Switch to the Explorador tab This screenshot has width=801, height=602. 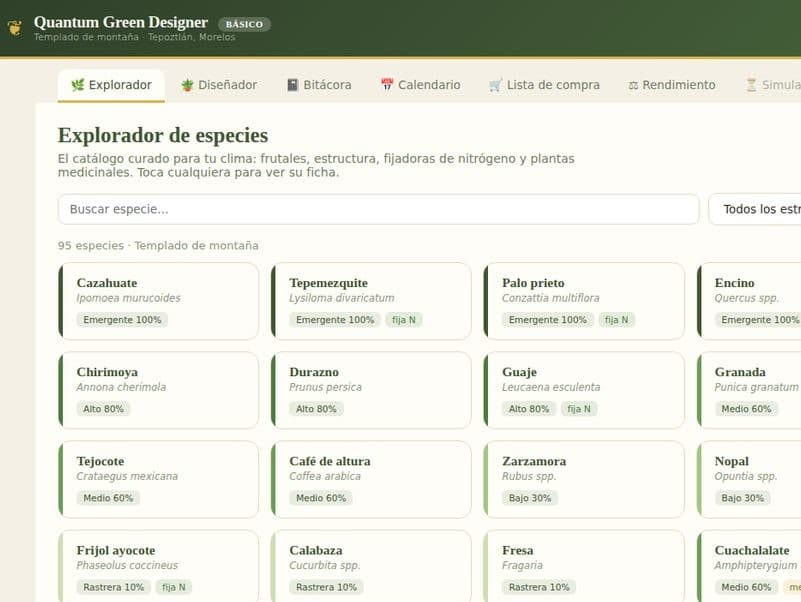coord(111,85)
